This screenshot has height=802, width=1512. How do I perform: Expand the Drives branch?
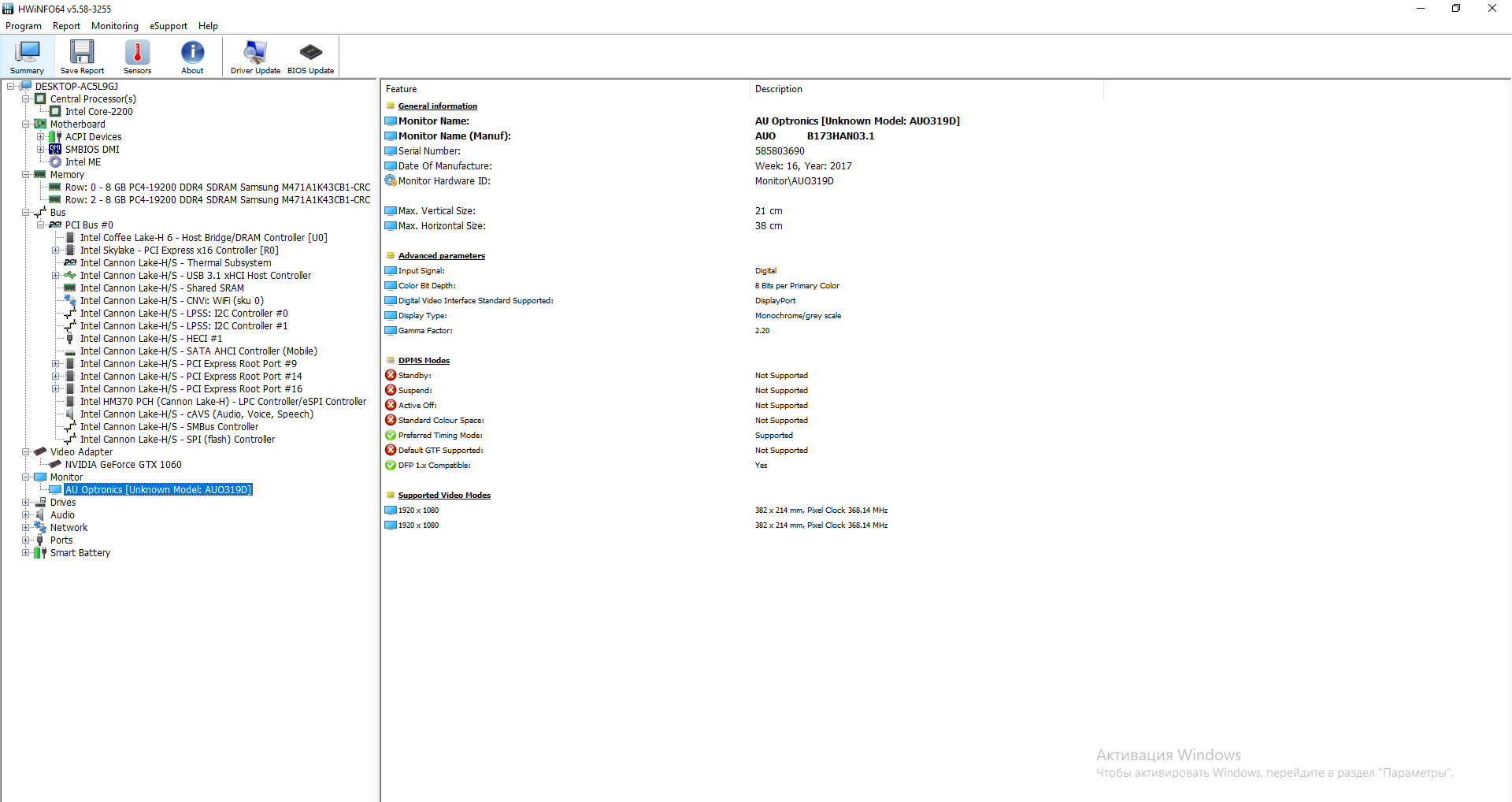(25, 503)
